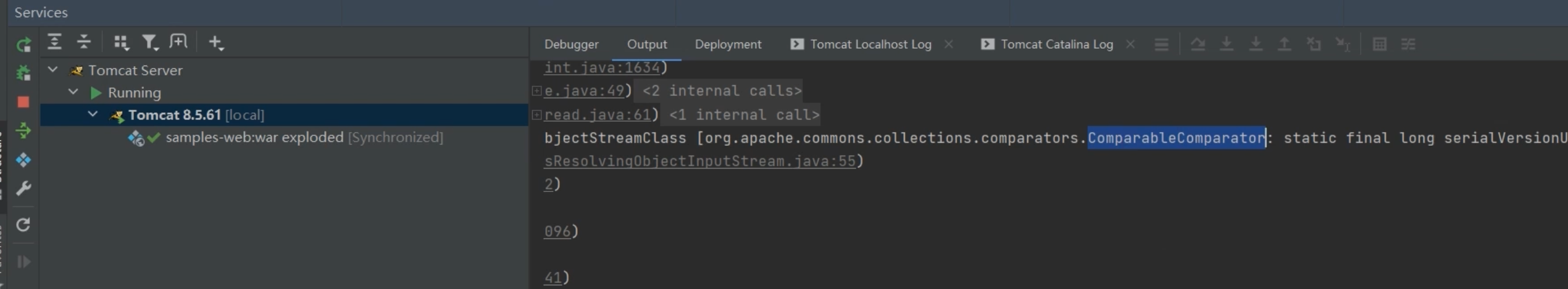Screen dimensions: 1568x289
Task: Open the wrench settings icon
Action: tap(23, 188)
